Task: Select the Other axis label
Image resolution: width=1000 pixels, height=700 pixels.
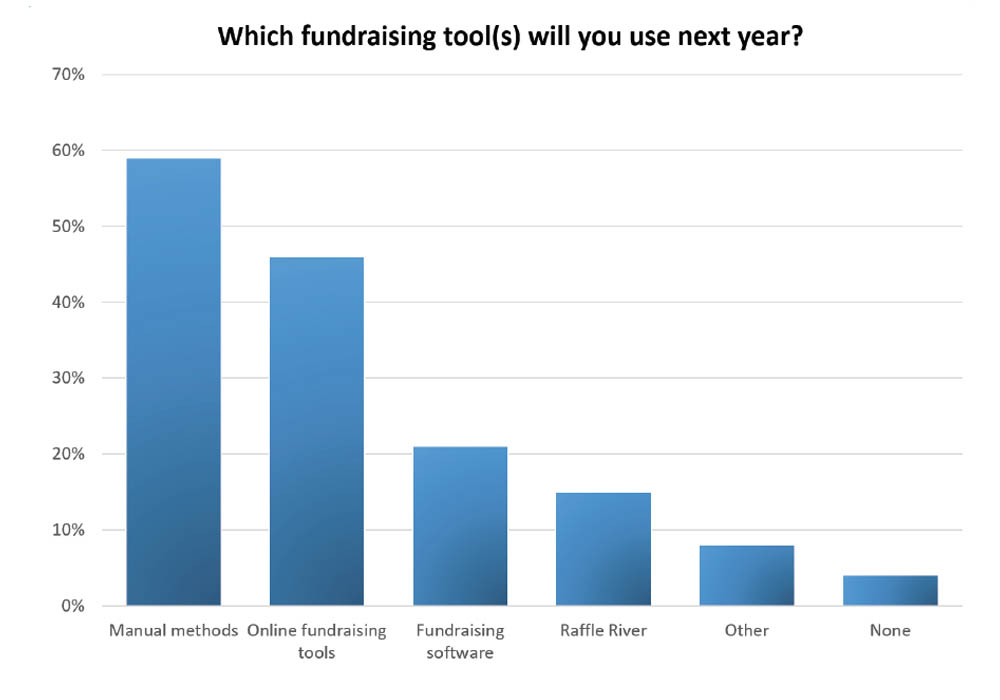Action: (x=747, y=631)
